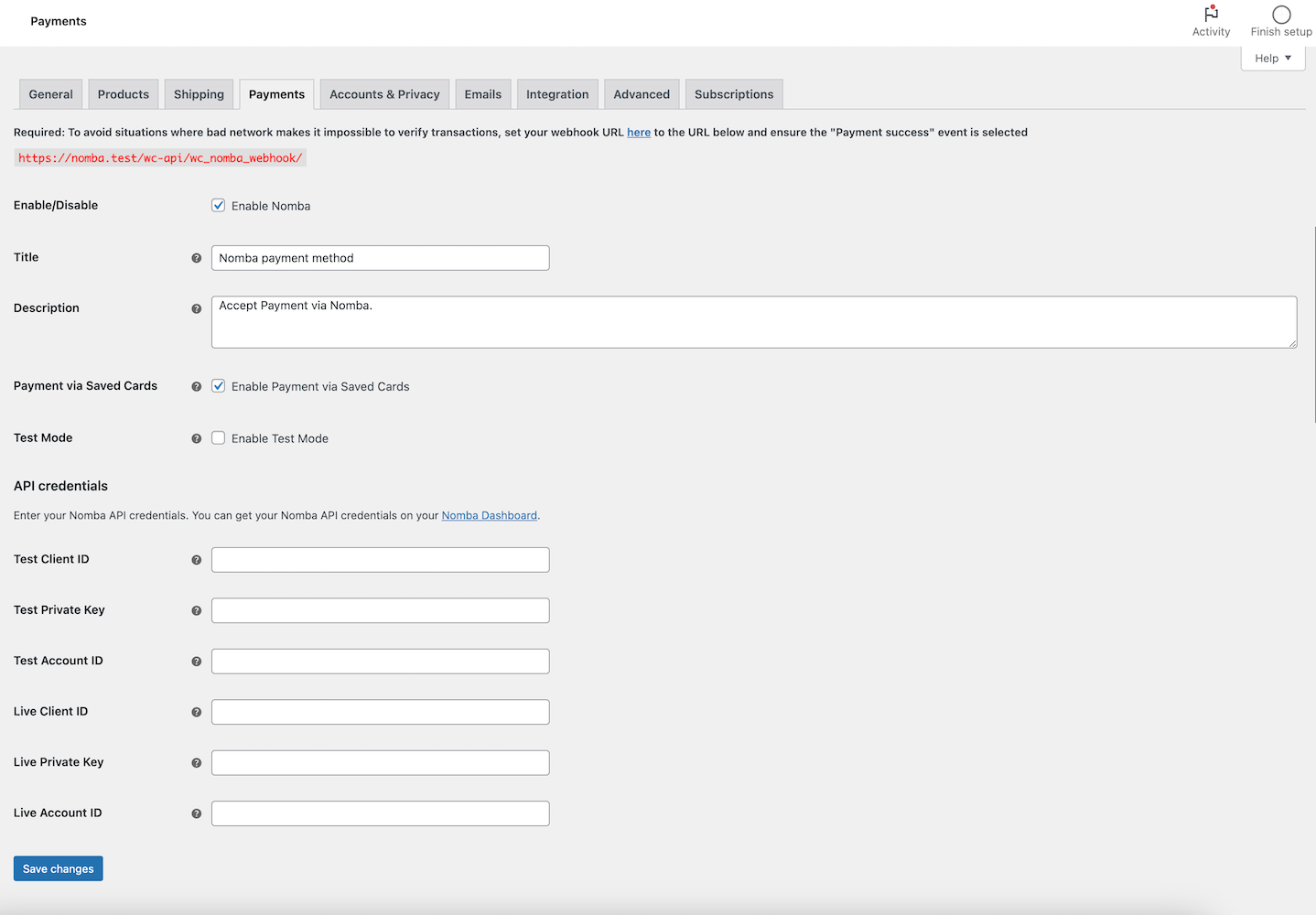Open the Subscriptions tab
This screenshot has height=915, width=1316.
pos(734,94)
